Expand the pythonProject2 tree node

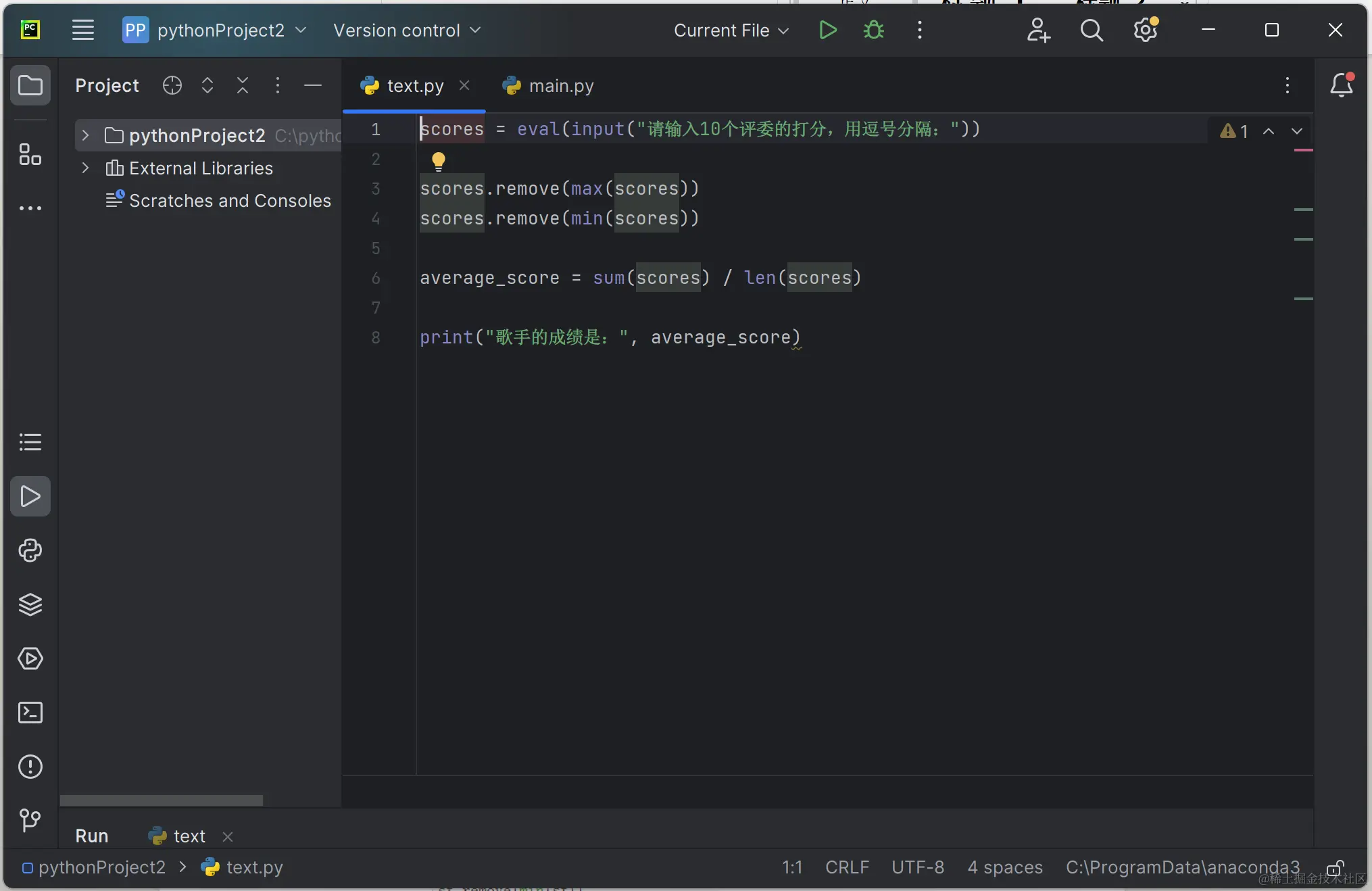pos(85,135)
